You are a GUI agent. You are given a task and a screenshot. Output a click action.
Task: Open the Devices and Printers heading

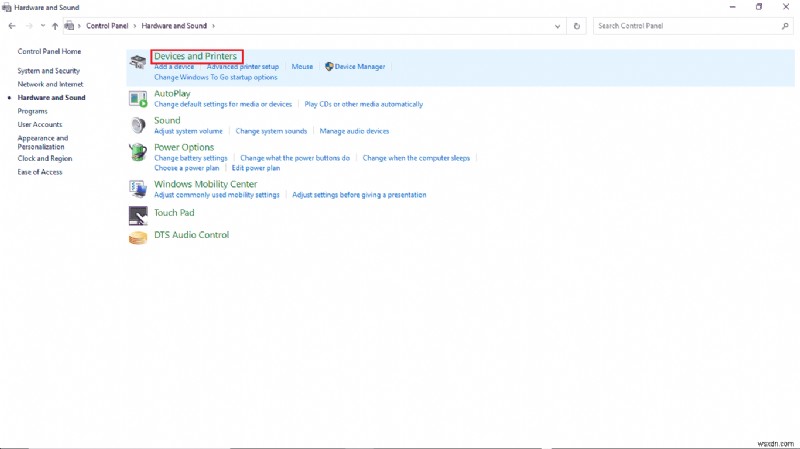coord(195,56)
